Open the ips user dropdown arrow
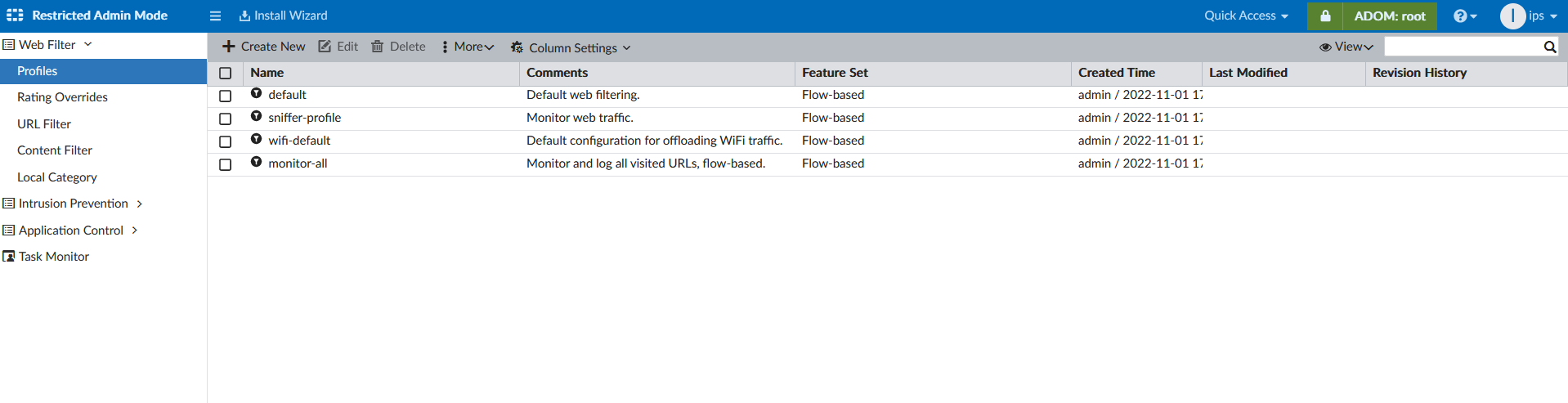This screenshot has width=1568, height=403. point(1553,16)
